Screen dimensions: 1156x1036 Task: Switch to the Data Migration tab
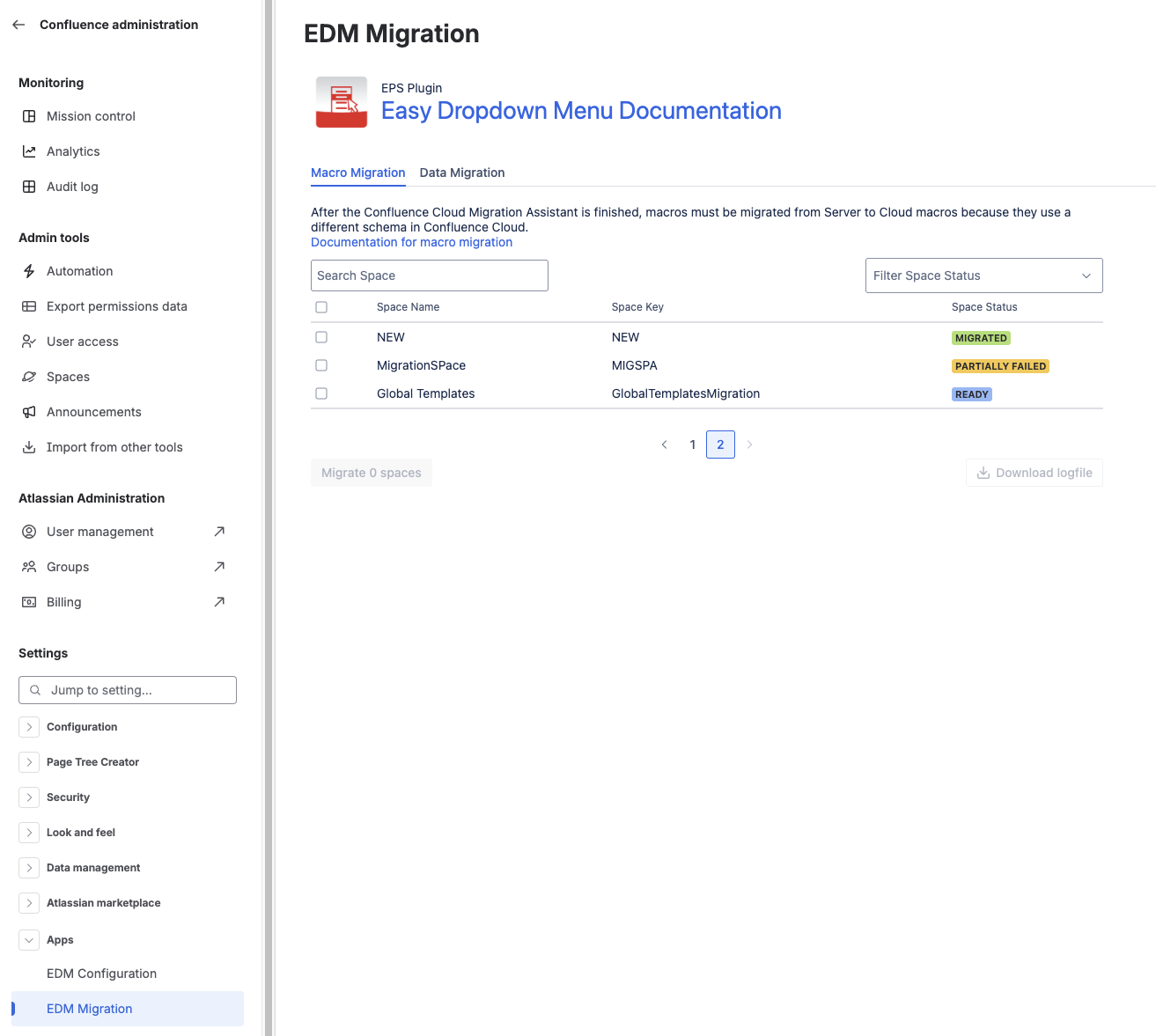coord(462,173)
